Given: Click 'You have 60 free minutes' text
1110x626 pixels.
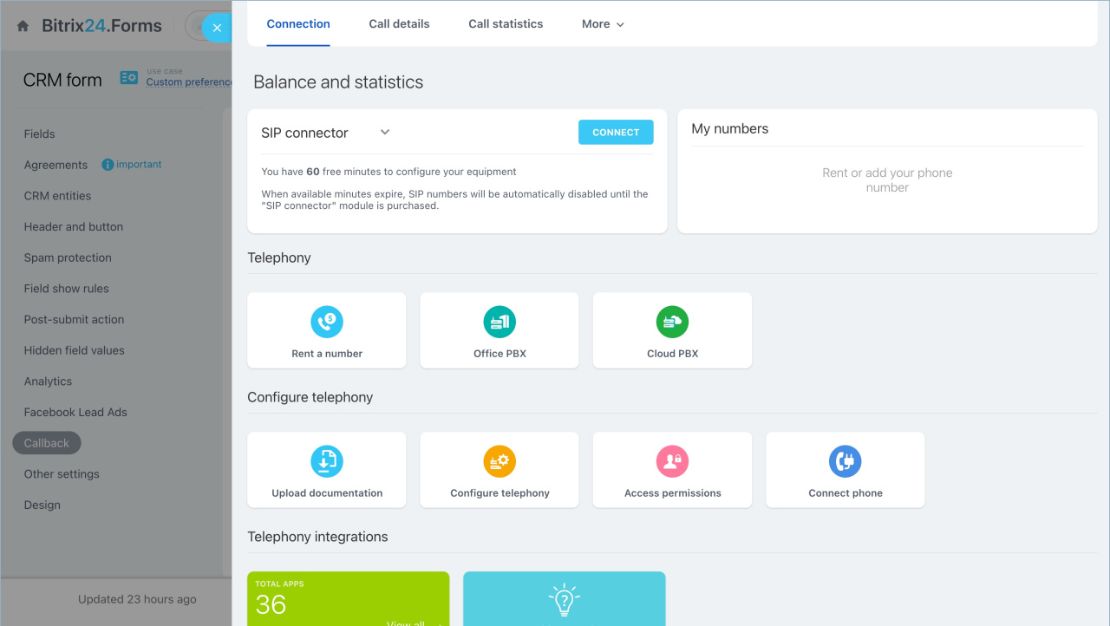Looking at the screenshot, I should click(388, 171).
